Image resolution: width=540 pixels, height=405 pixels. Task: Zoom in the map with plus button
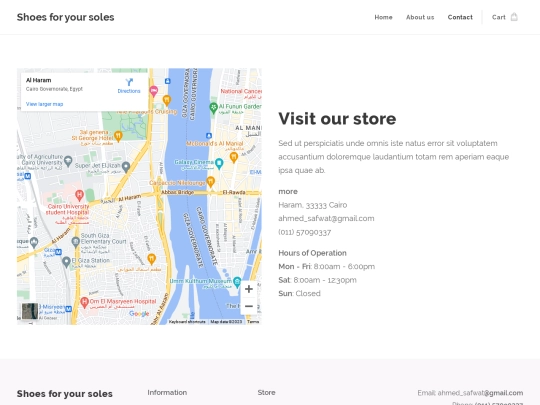click(x=249, y=289)
